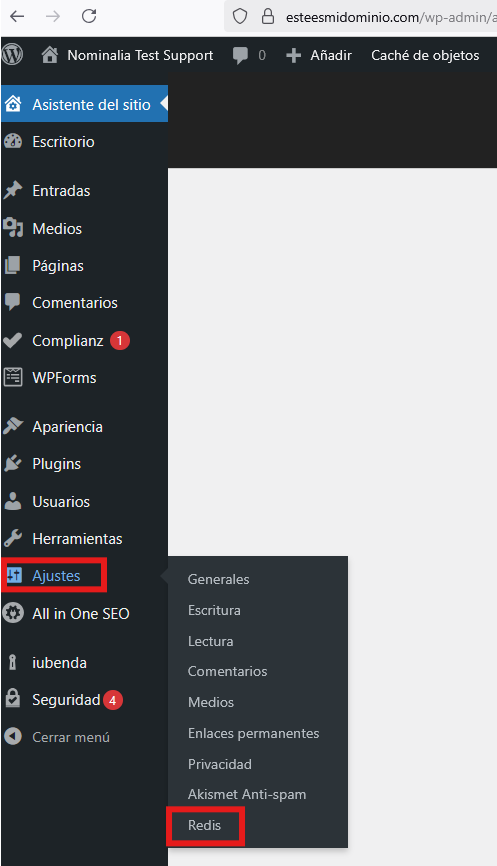Viewport: 497px width, 866px height.
Task: Click the Plugins plug icon
Action: (x=13, y=464)
